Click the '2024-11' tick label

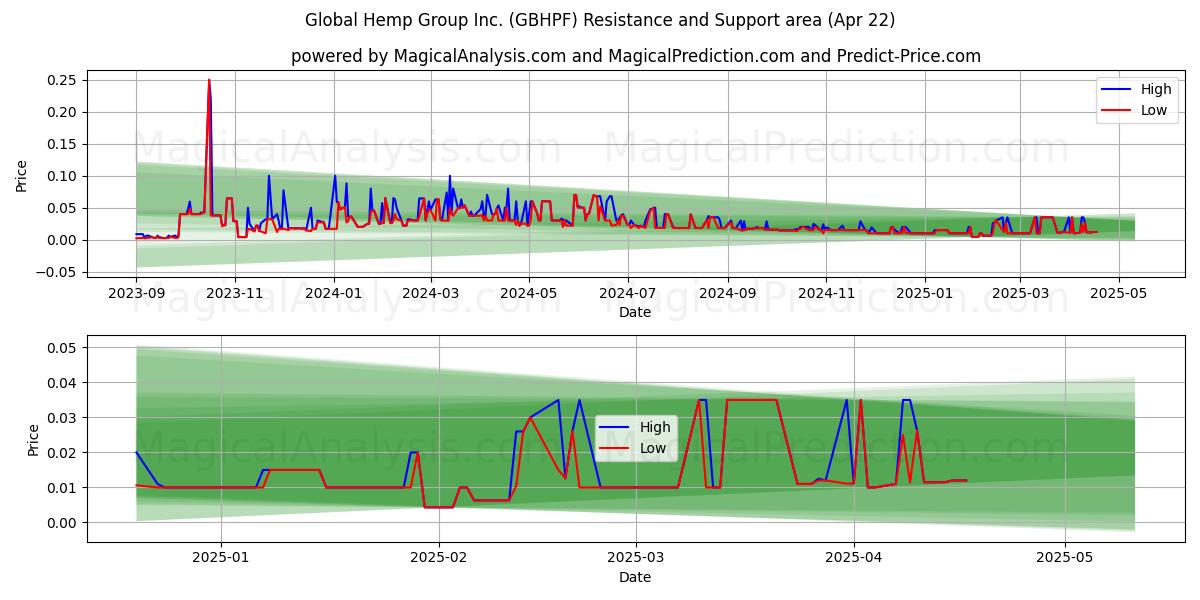click(826, 293)
